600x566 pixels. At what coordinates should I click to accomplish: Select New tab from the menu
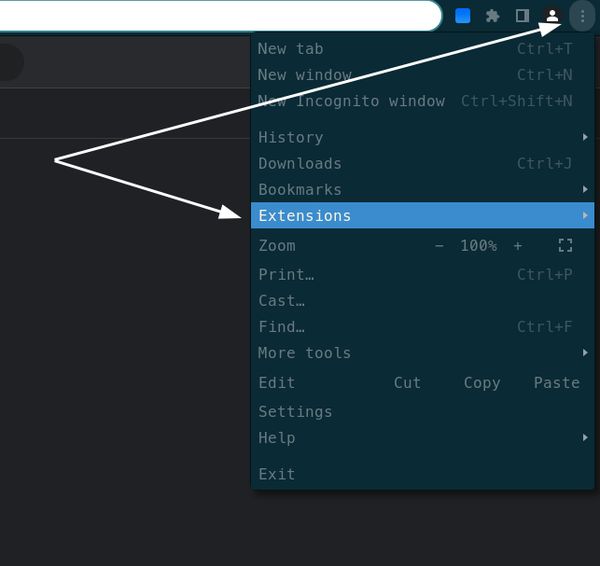[422, 49]
